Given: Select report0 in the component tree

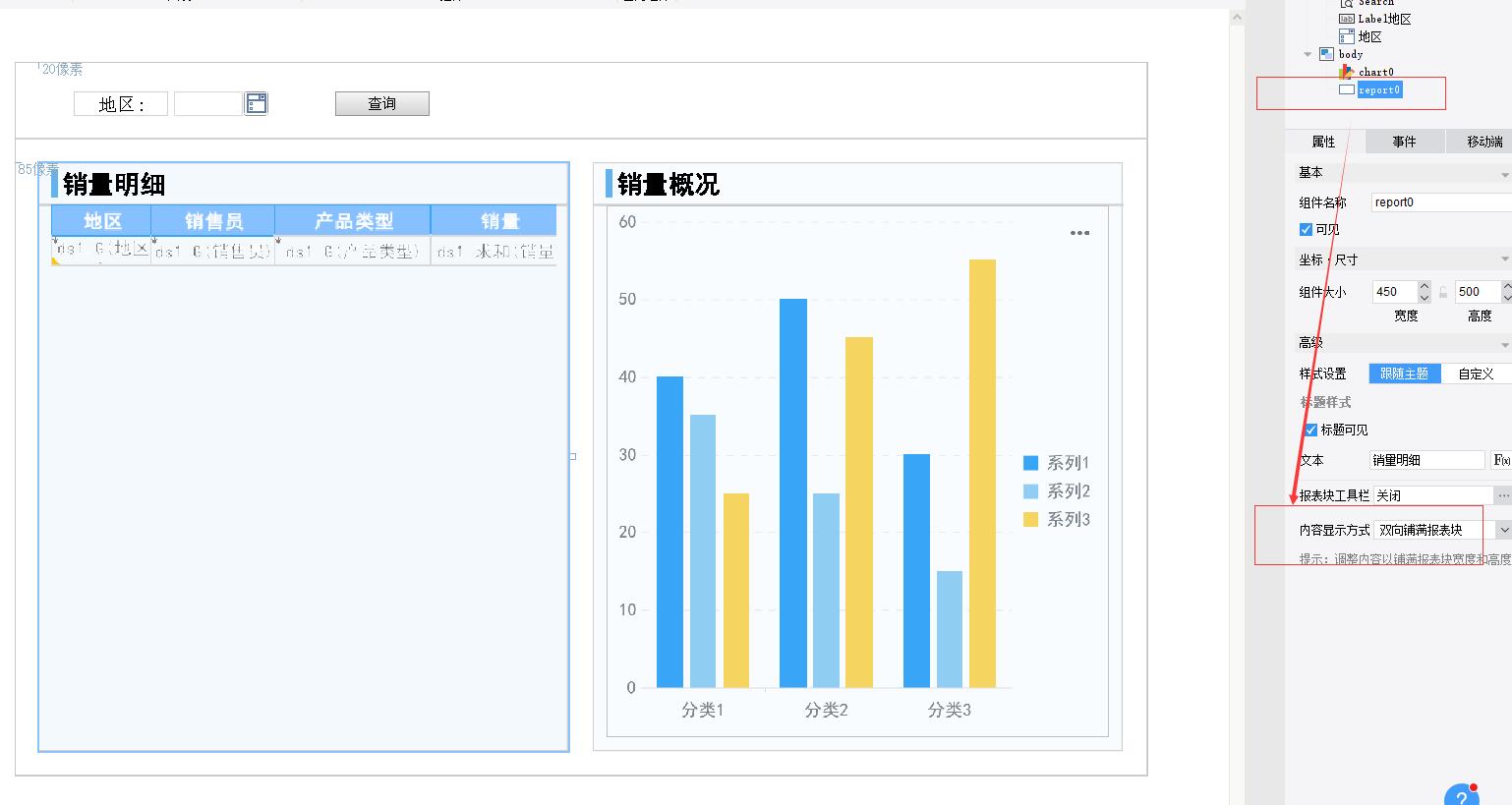Looking at the screenshot, I should click(x=1379, y=89).
